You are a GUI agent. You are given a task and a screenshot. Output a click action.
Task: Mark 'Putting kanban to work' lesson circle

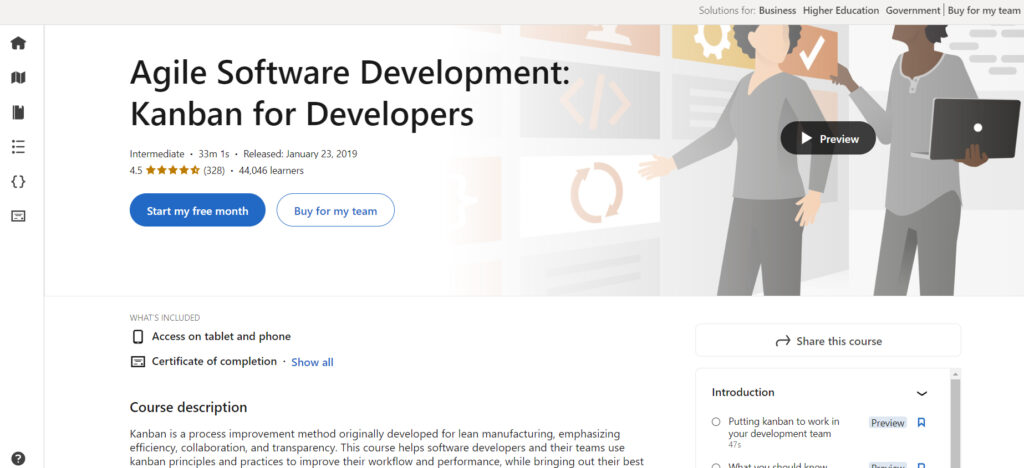pos(716,422)
